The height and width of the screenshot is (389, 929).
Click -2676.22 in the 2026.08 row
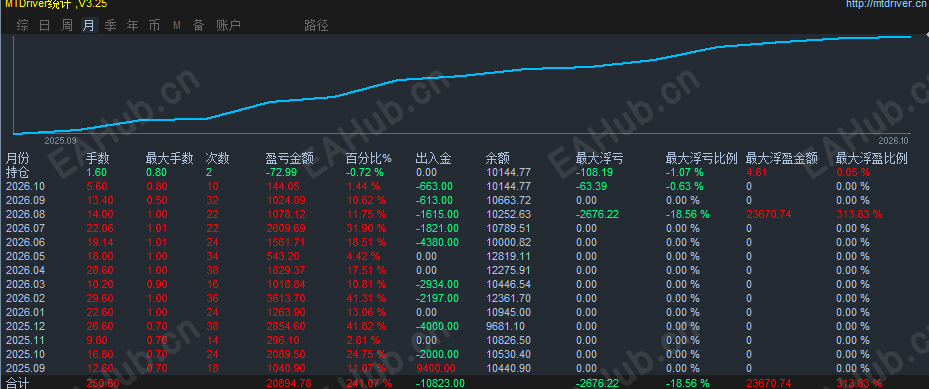click(x=598, y=214)
